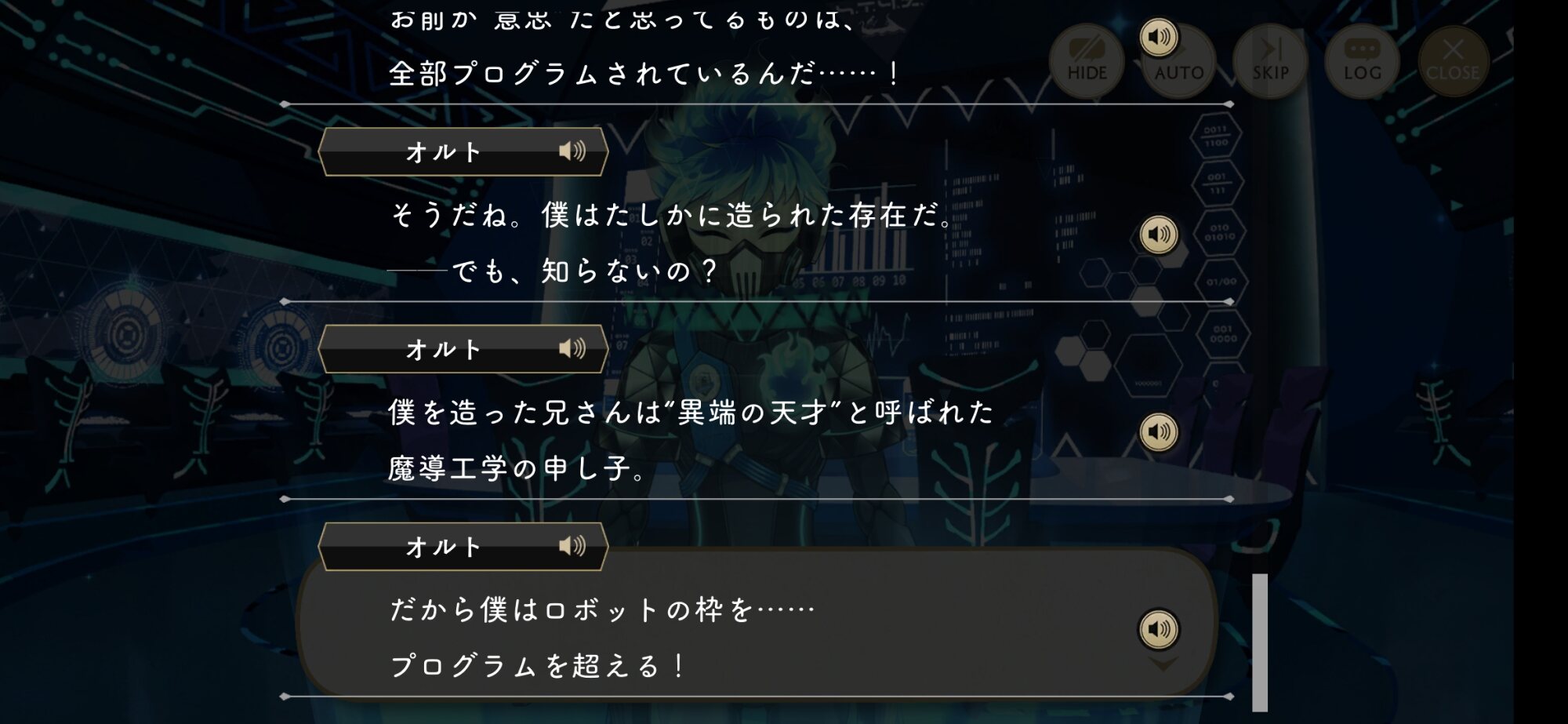Select the 魔導工学の申し子 dialogue text
Screen dimensions: 1568x724
[517, 469]
